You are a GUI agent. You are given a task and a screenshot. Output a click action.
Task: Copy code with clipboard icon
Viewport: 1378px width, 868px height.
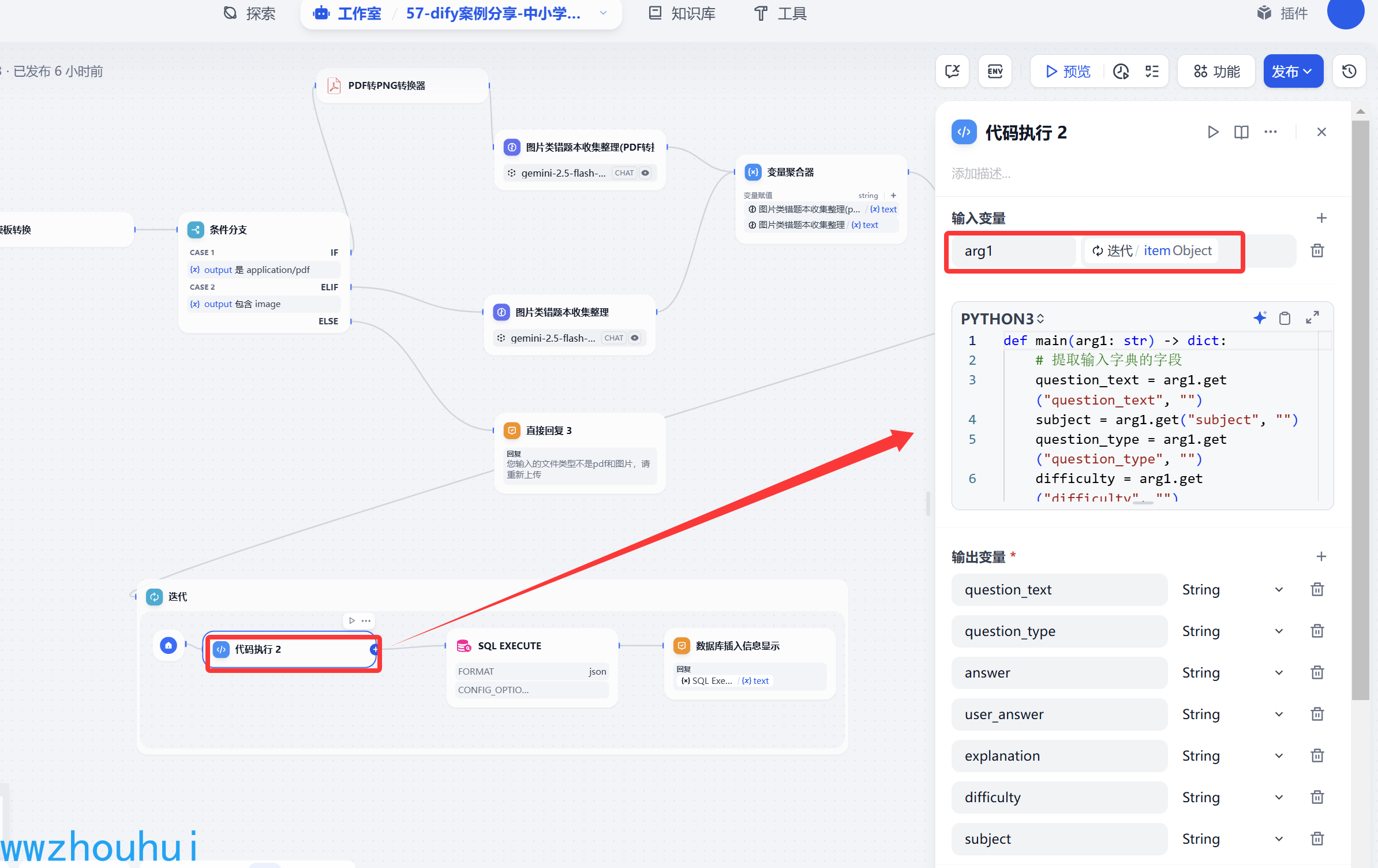(1285, 318)
